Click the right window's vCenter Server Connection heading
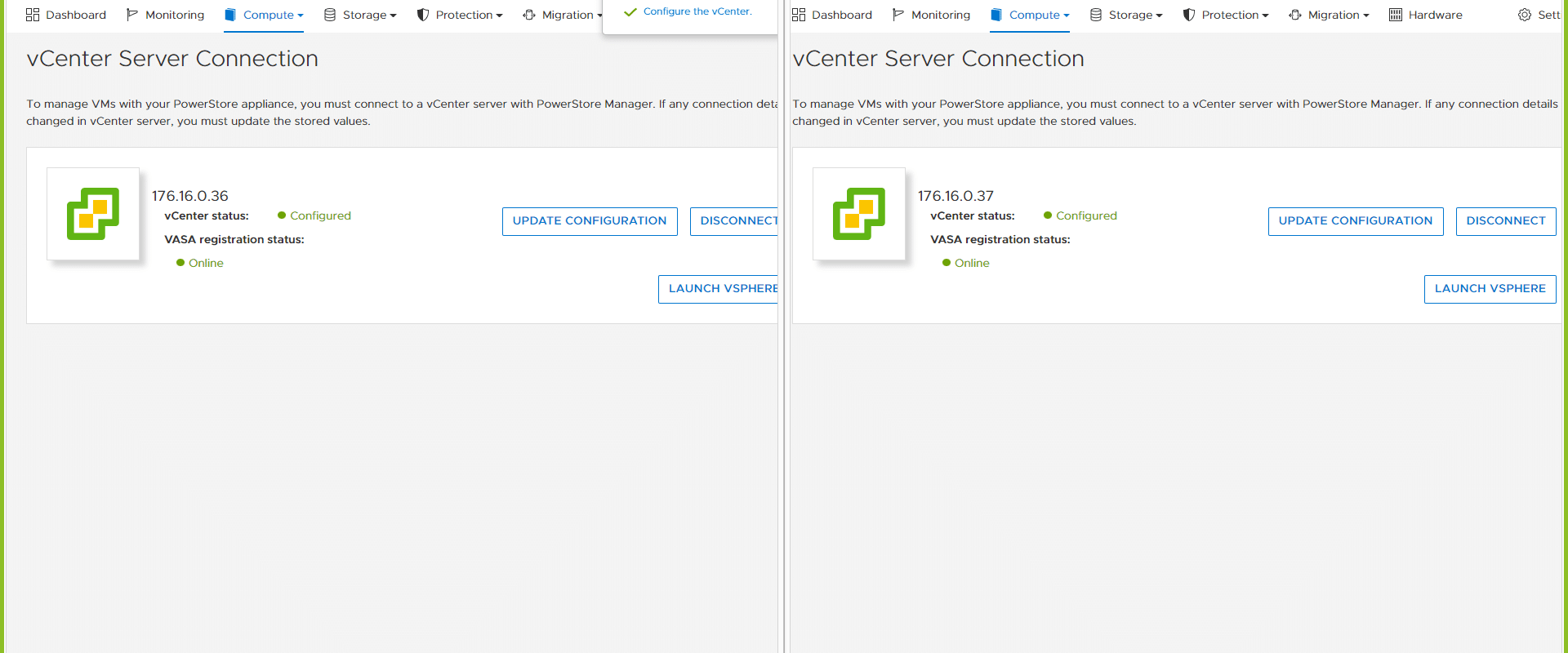Viewport: 1568px width, 653px height. point(938,59)
